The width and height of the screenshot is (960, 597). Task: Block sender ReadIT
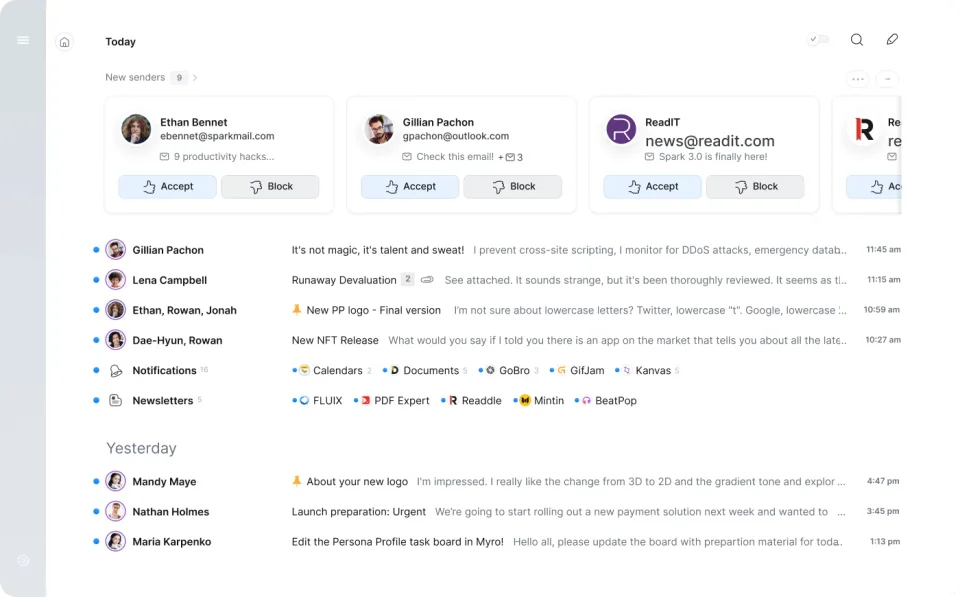[x=755, y=187]
